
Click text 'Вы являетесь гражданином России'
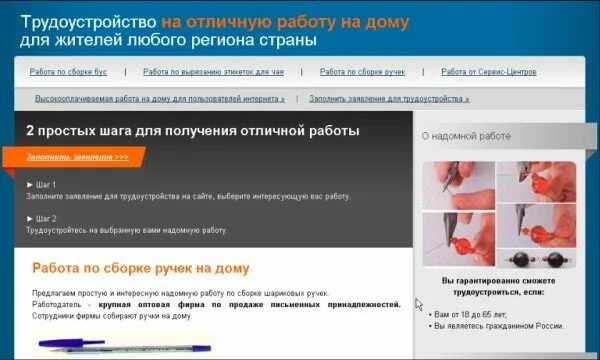499,326
